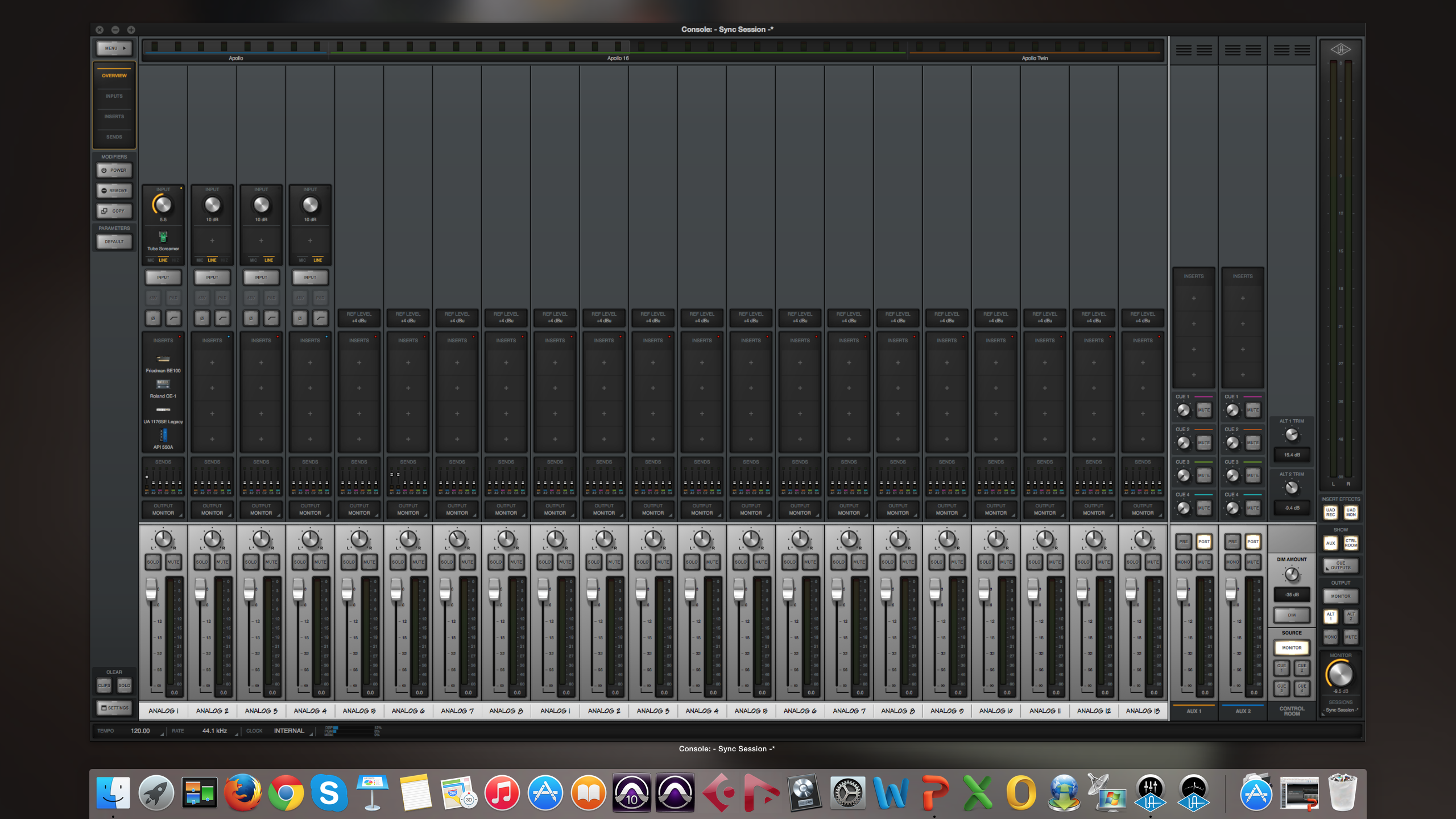
Task: Open the Roland CE-1 insert plug-in
Action: tap(163, 388)
